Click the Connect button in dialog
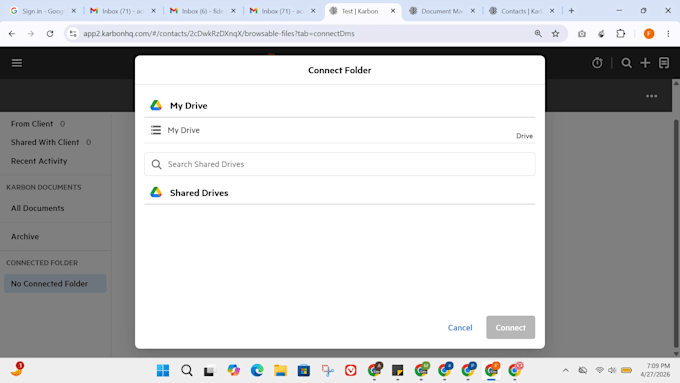 coord(510,327)
